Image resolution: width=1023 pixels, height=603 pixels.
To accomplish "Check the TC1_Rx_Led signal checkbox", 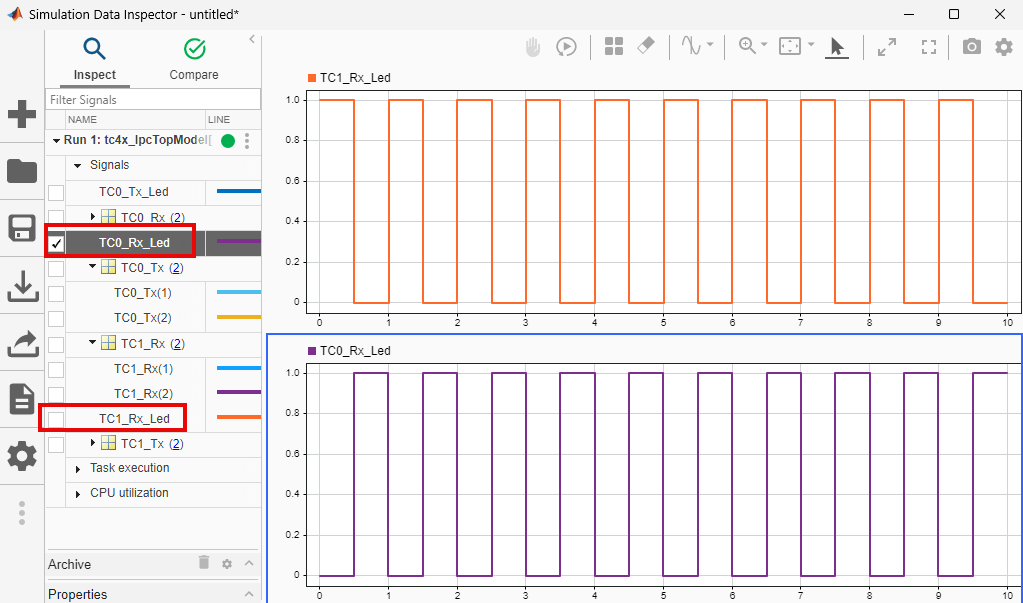I will tap(56, 418).
